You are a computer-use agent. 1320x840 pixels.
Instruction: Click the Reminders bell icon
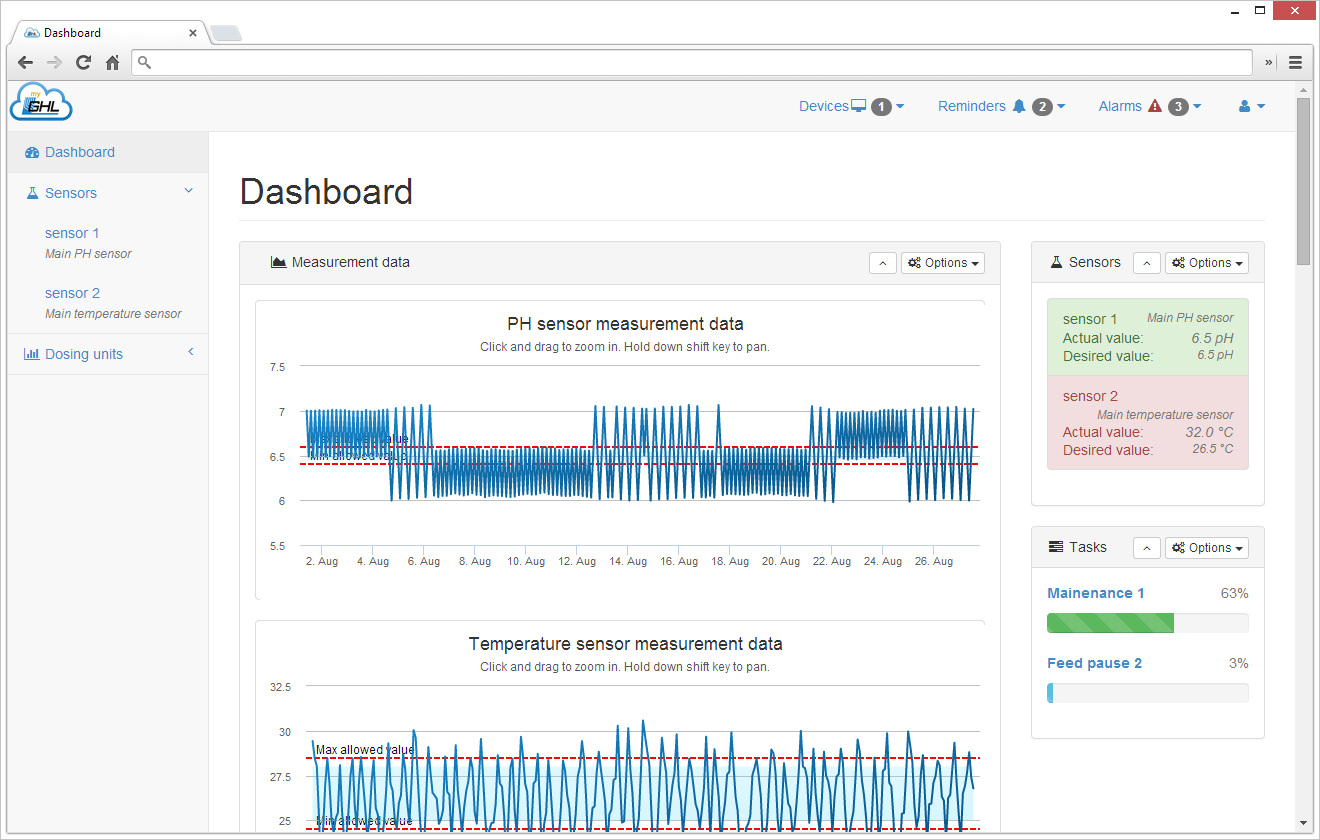point(1018,105)
